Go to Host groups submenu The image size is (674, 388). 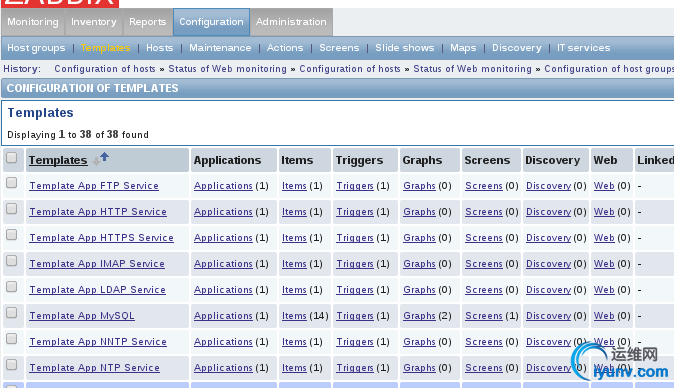[36, 48]
